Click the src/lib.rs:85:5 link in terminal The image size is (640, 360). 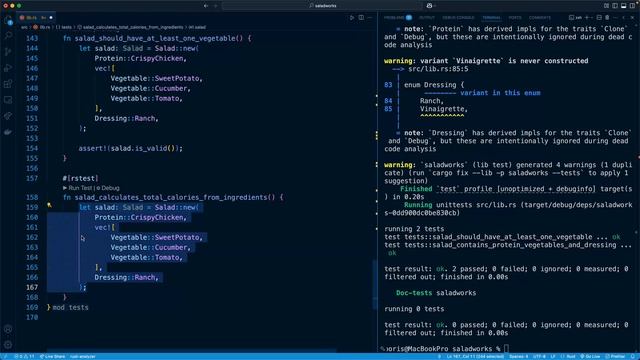click(438, 69)
